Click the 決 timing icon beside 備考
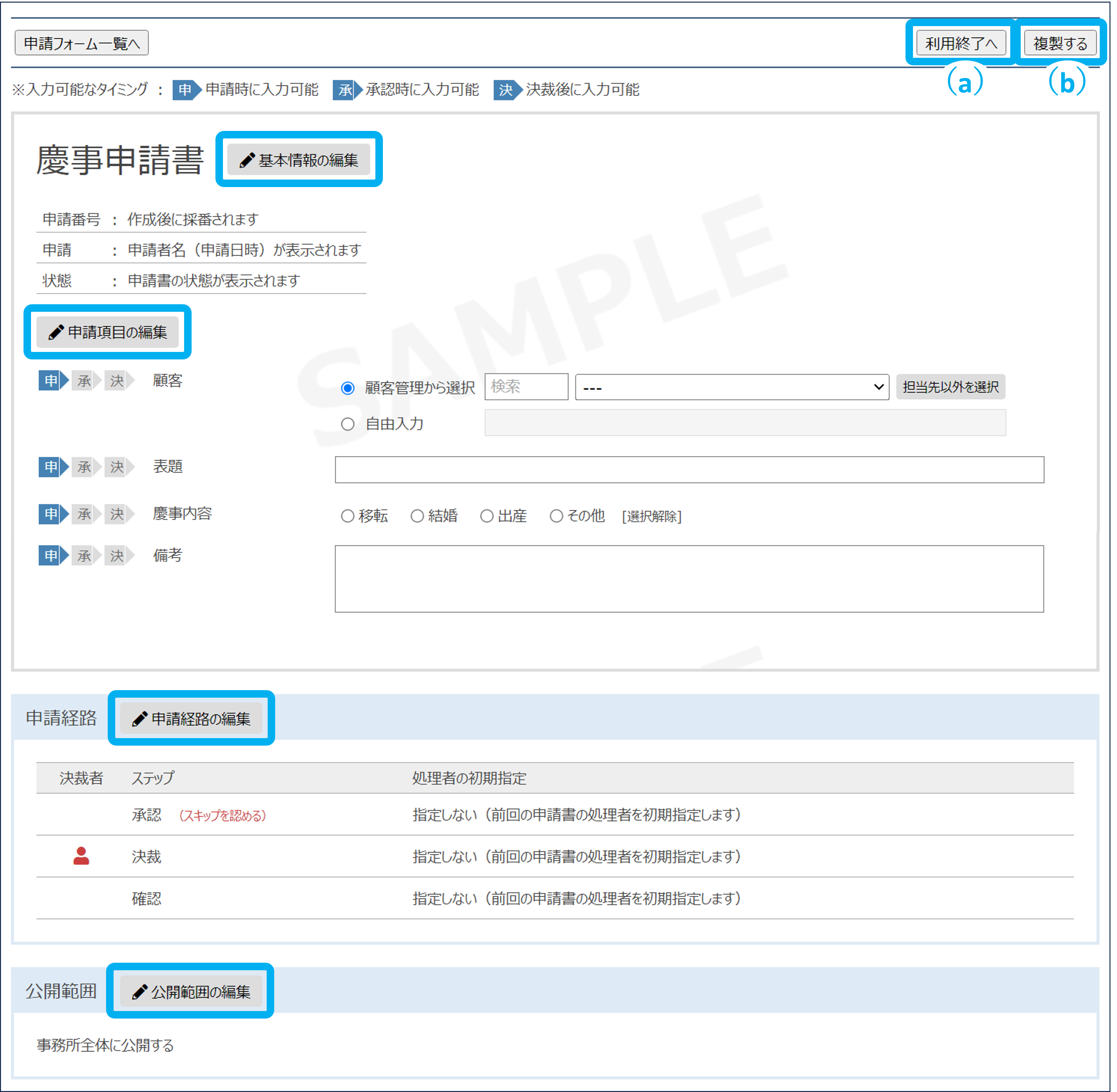The width and height of the screenshot is (1117, 1092). click(118, 556)
